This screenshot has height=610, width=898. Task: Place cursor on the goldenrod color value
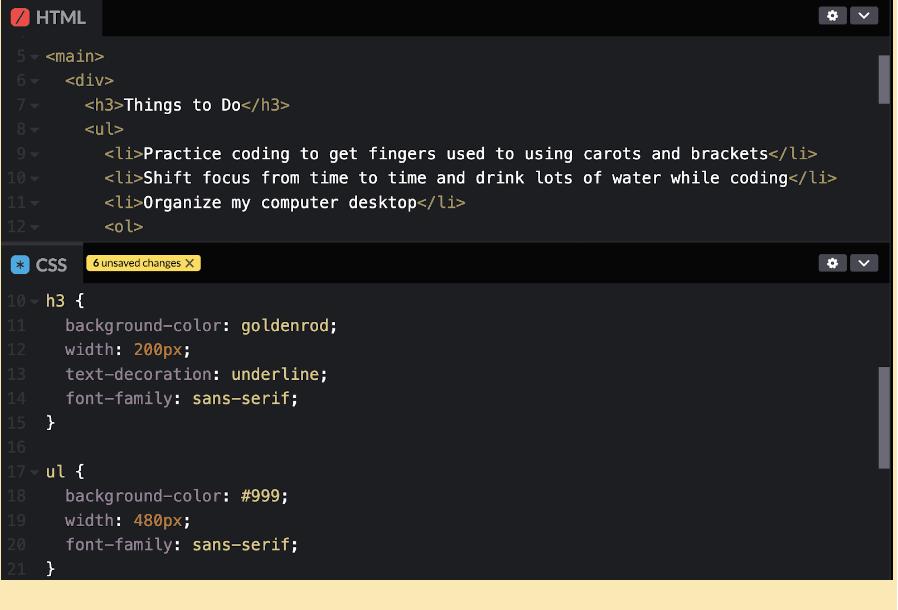click(285, 325)
